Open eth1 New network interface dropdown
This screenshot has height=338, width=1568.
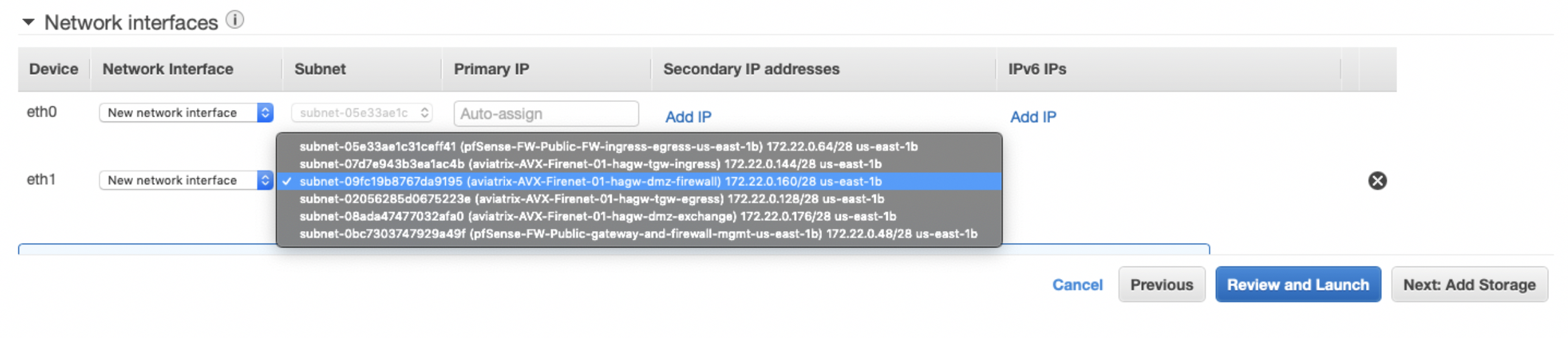point(186,180)
